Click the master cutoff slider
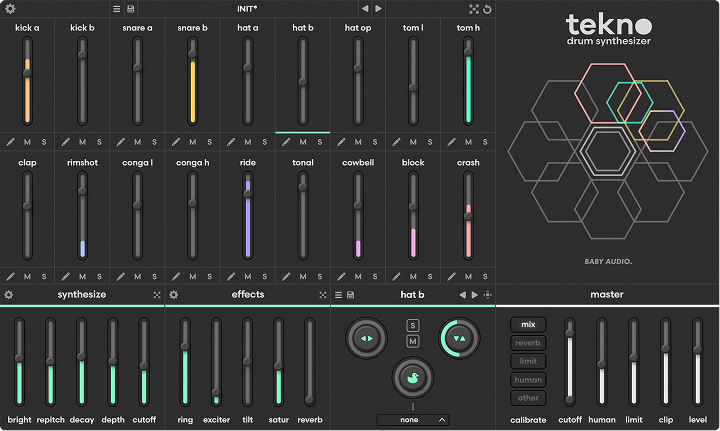The width and height of the screenshot is (720, 431). pyautogui.click(x=570, y=362)
